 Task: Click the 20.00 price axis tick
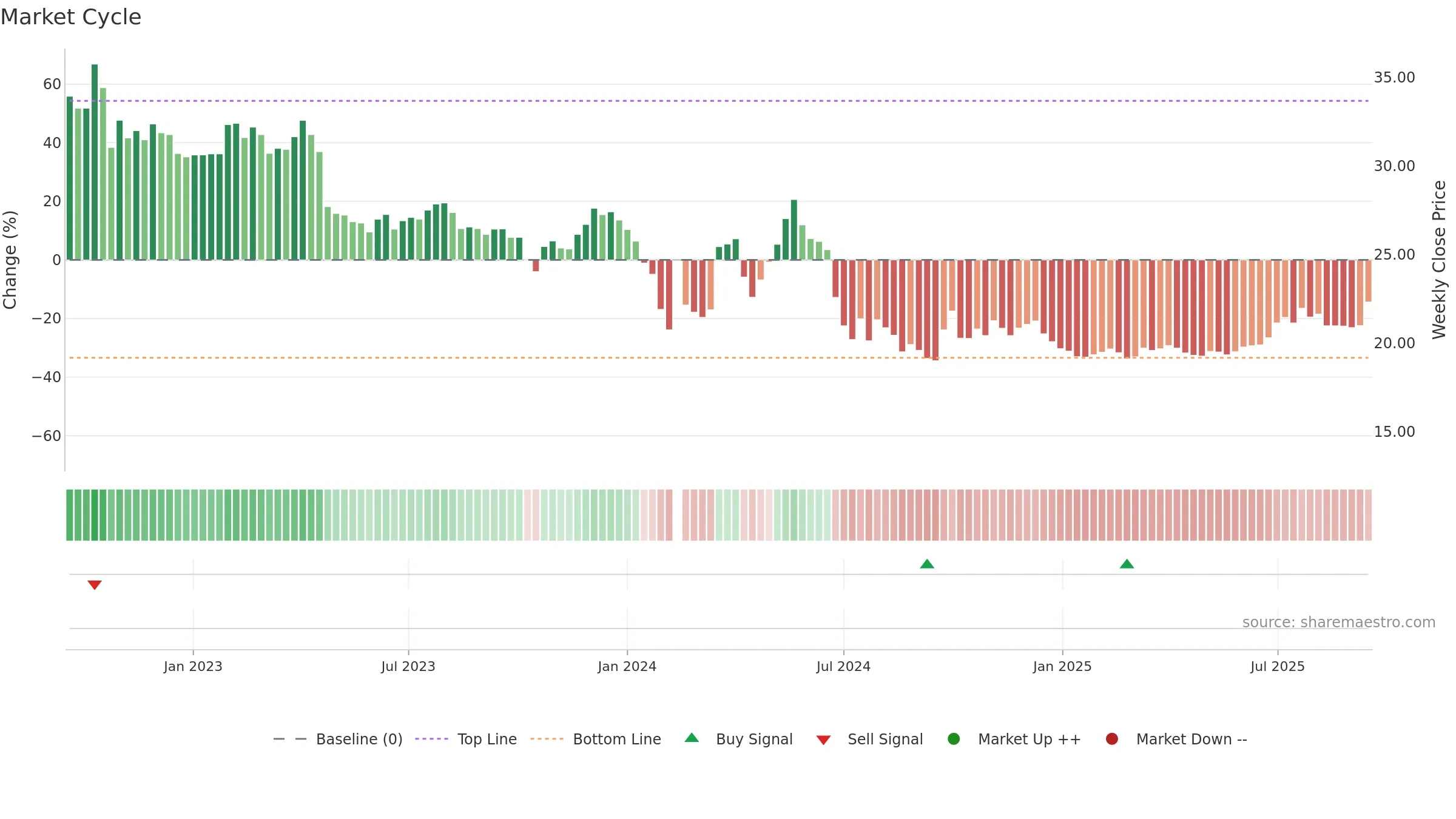(x=1394, y=343)
